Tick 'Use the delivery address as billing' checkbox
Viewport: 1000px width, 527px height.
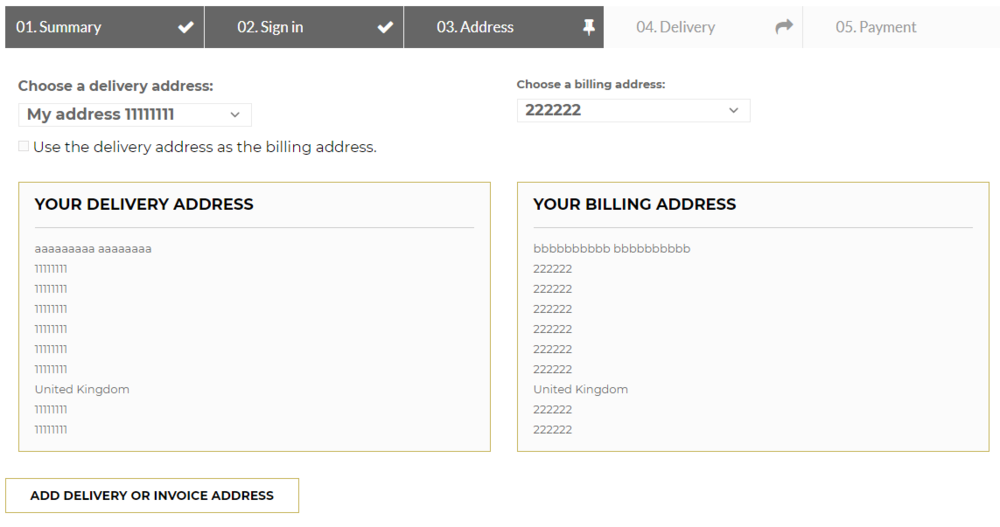(24, 147)
